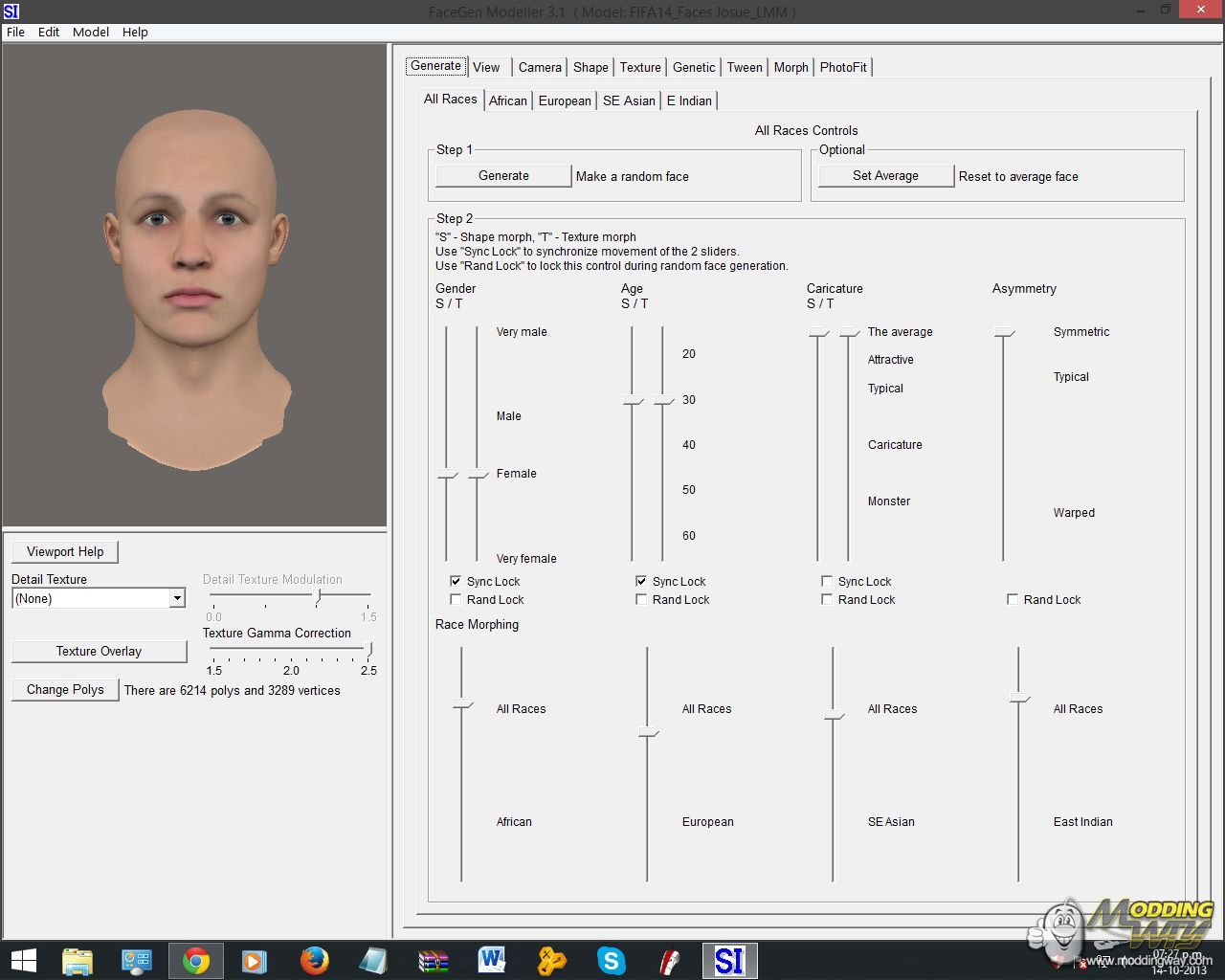The height and width of the screenshot is (980, 1225).
Task: Expand the Detail Texture dropdown
Action: tap(177, 598)
